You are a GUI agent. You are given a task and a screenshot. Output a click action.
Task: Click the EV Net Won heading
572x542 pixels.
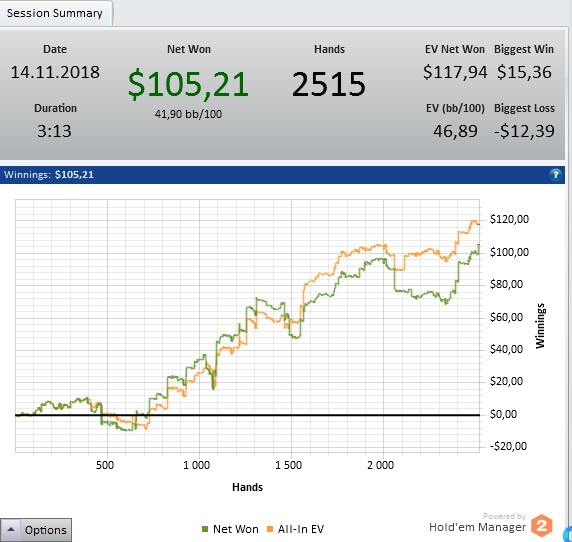(x=455, y=49)
